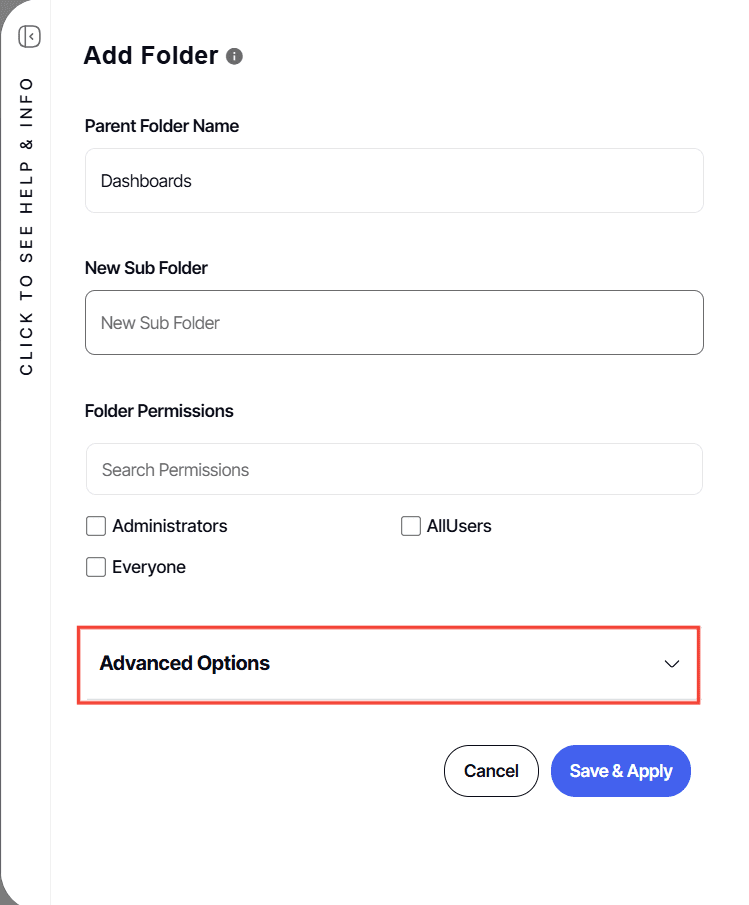Click the Add Folder heading

[x=150, y=56]
